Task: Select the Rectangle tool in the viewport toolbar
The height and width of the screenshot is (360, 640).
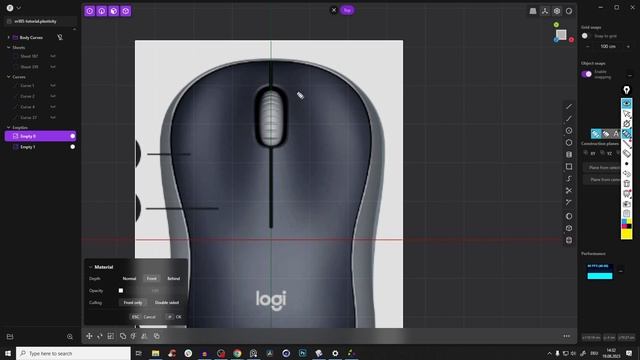Action: (x=569, y=167)
